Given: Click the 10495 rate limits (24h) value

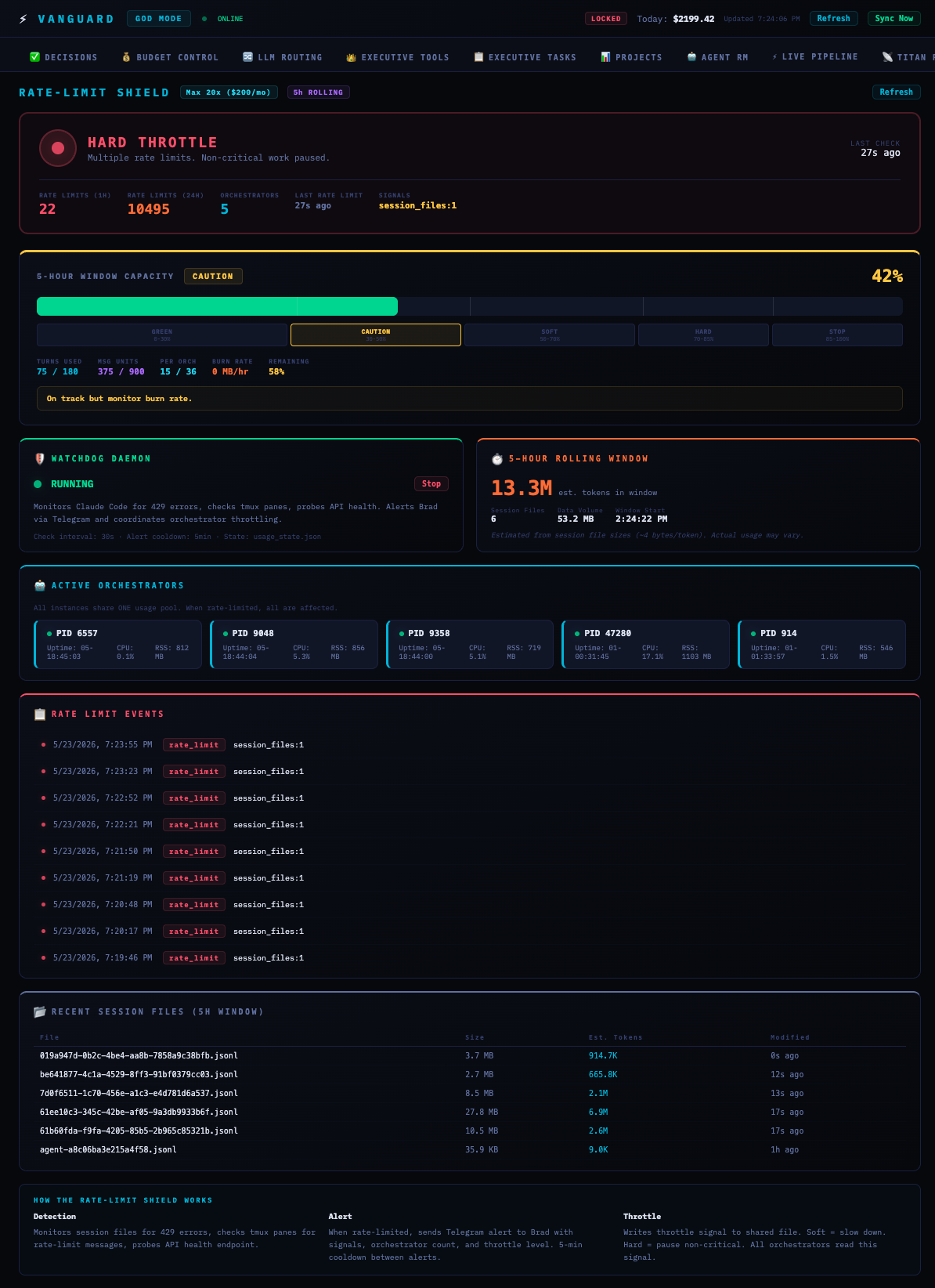Looking at the screenshot, I should [149, 209].
